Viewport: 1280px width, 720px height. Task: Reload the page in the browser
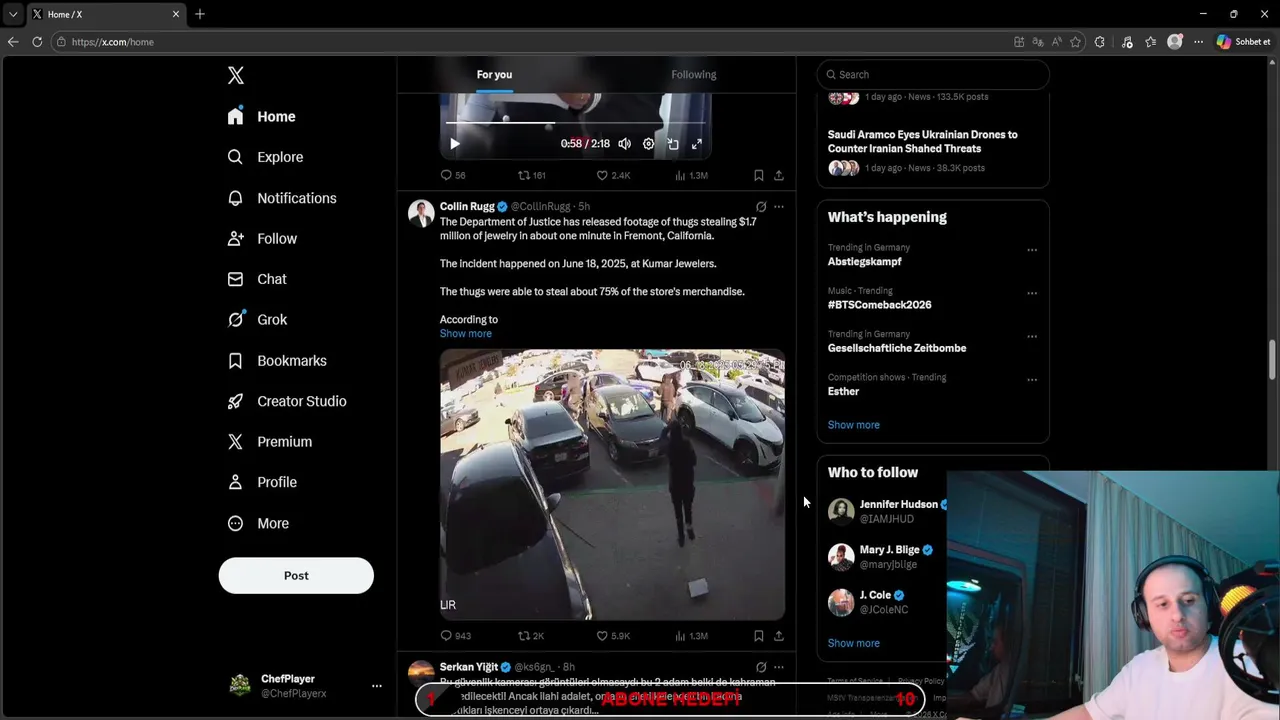coord(37,42)
